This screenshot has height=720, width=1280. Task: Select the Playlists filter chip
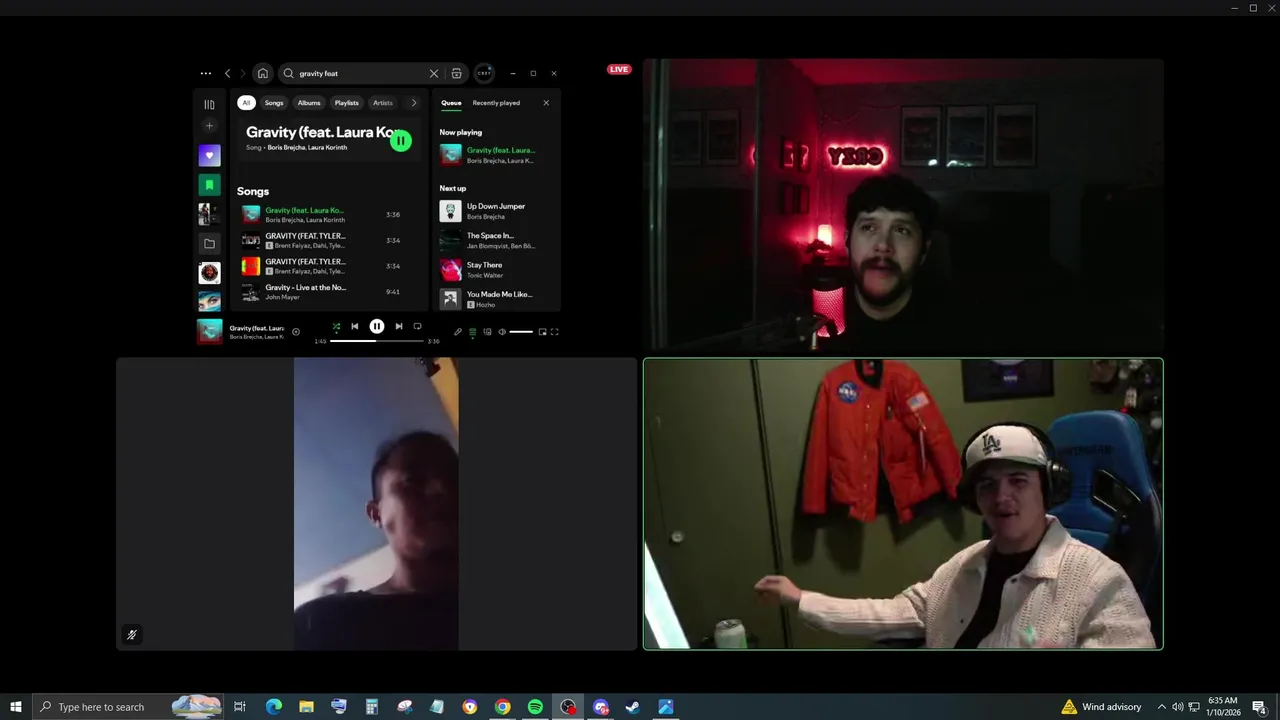pyautogui.click(x=346, y=103)
